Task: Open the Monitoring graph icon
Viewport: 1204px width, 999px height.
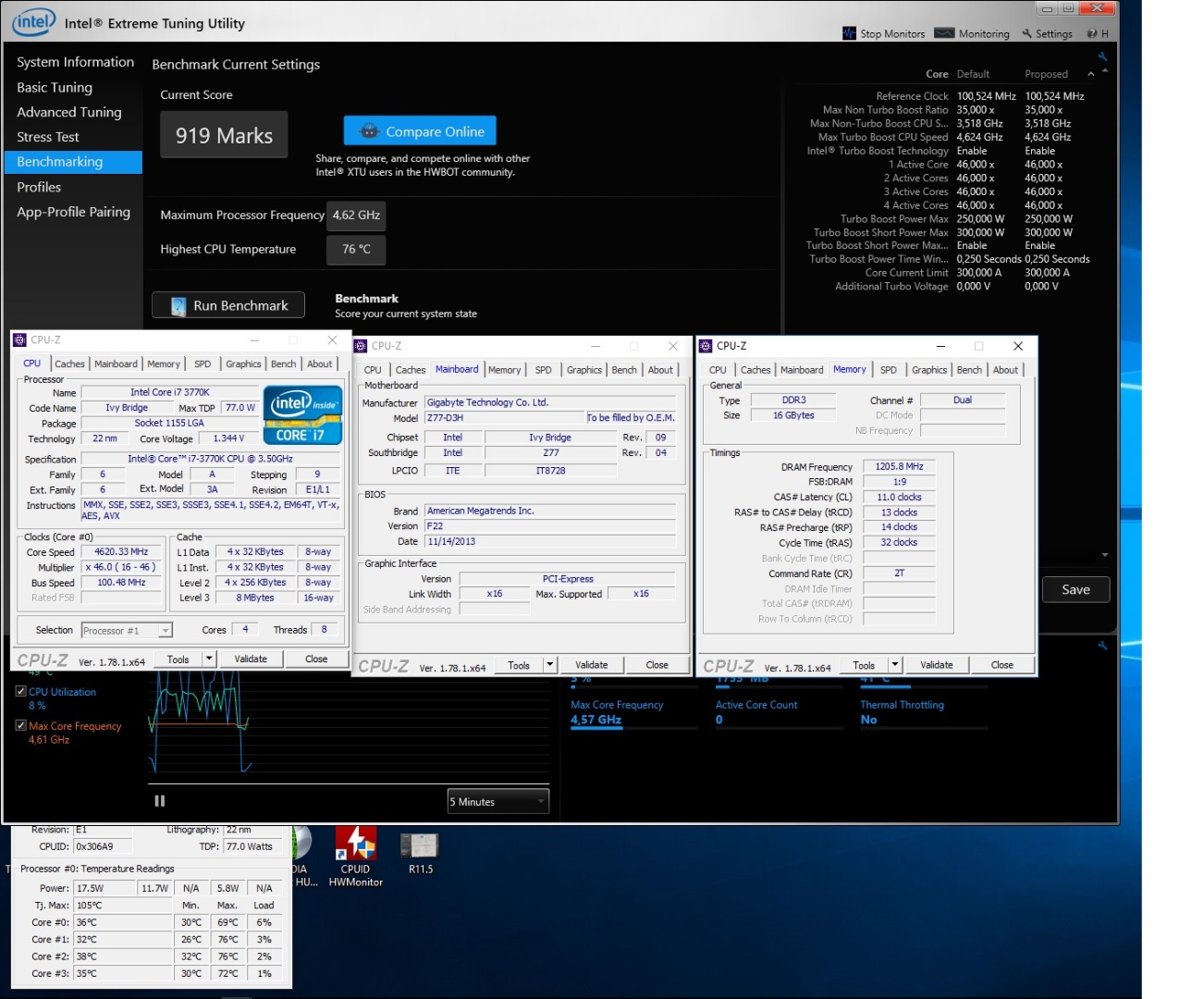Action: click(944, 33)
